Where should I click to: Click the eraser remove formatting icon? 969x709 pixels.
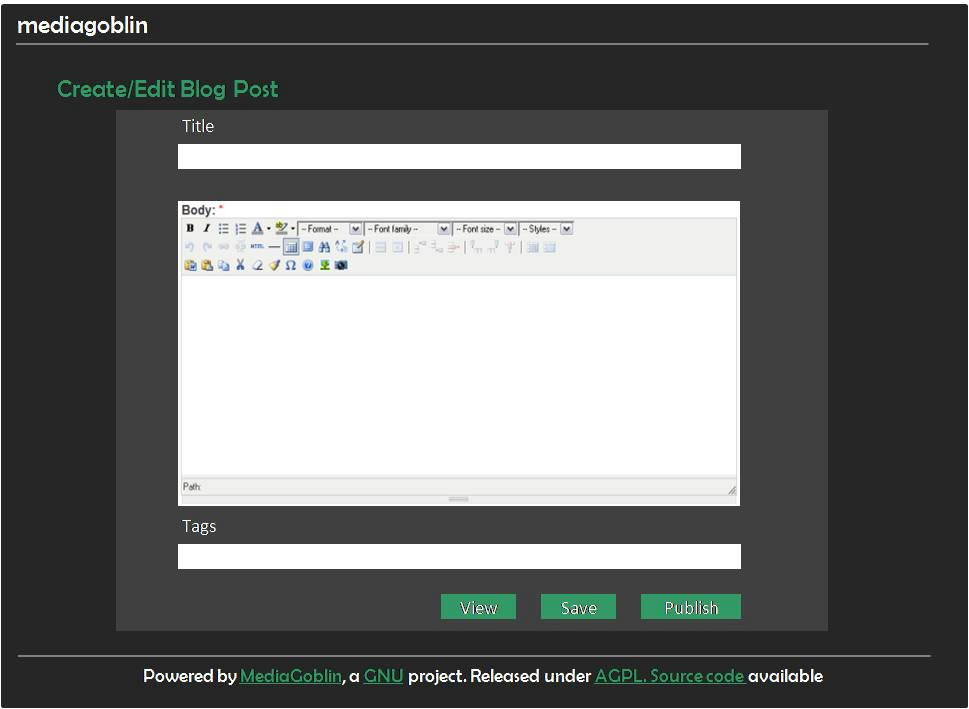(x=257, y=265)
